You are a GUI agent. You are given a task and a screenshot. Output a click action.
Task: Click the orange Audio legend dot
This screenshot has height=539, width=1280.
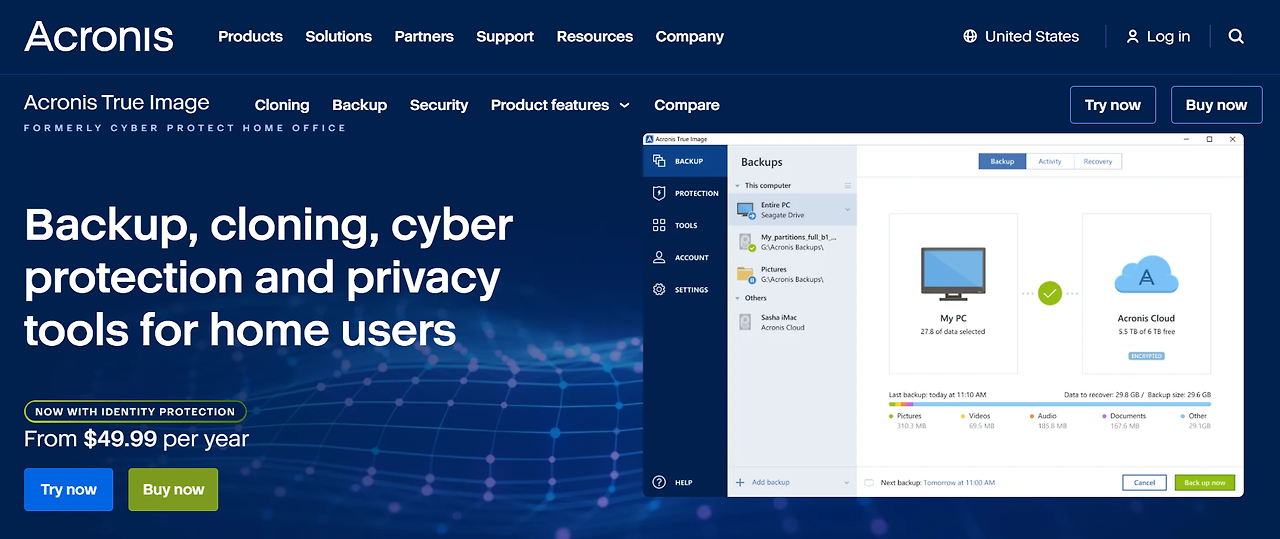pos(1032,416)
